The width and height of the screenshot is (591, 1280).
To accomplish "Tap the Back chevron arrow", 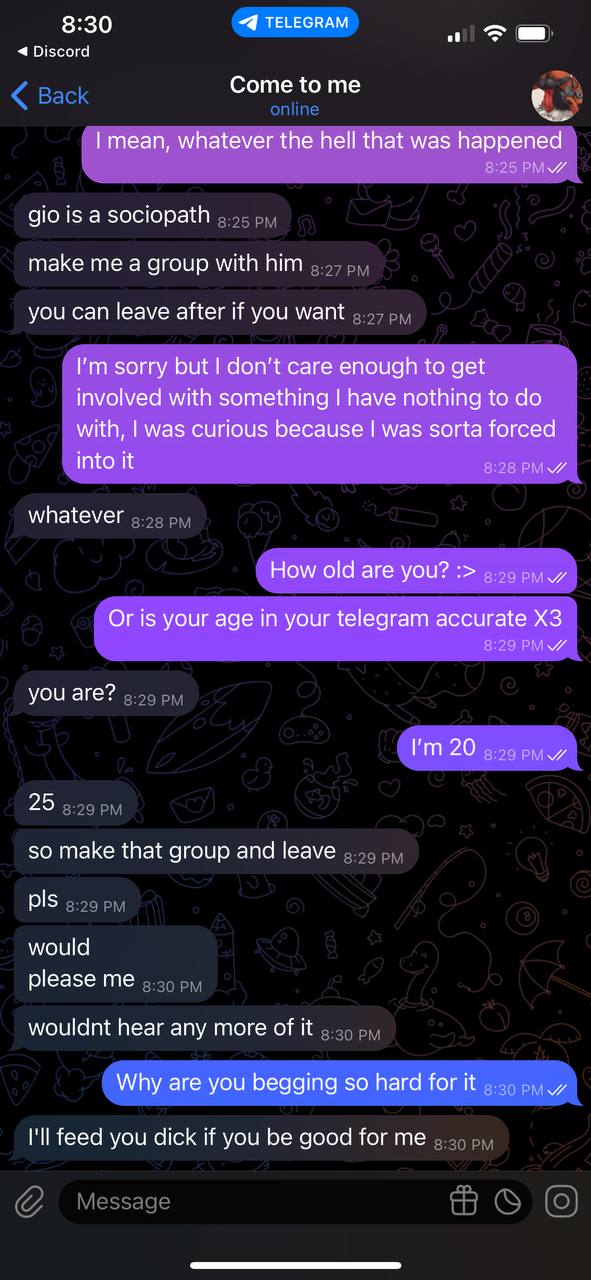I will pyautogui.click(x=19, y=96).
